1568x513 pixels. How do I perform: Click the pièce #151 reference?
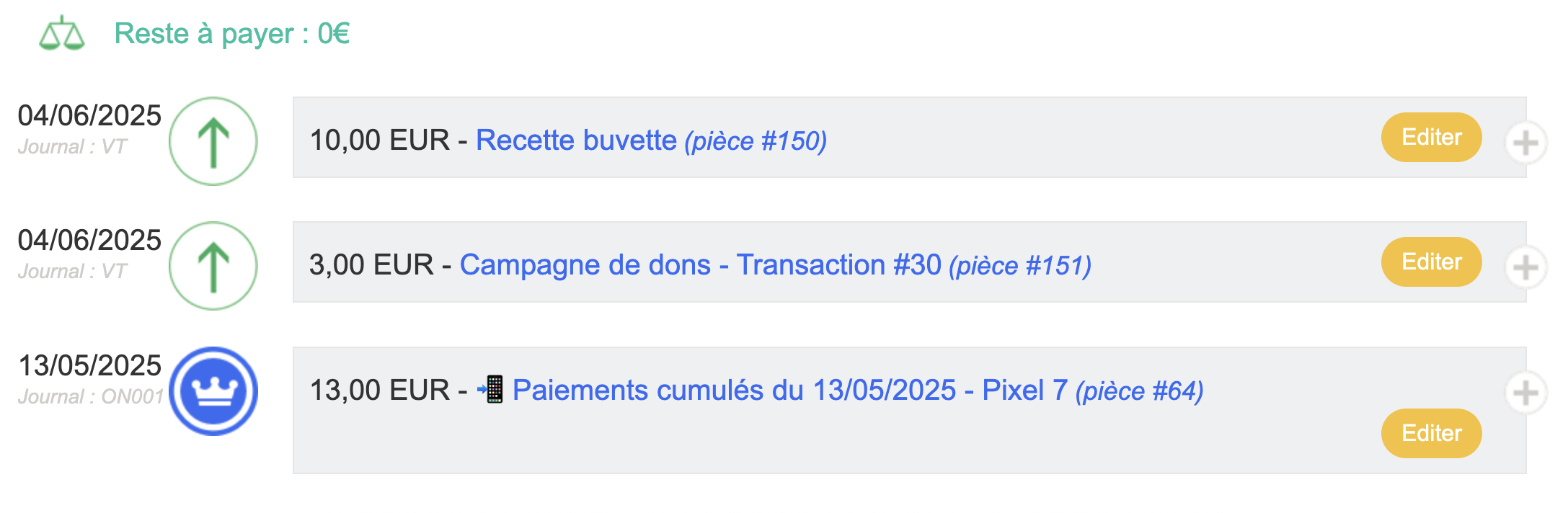click(x=1020, y=265)
